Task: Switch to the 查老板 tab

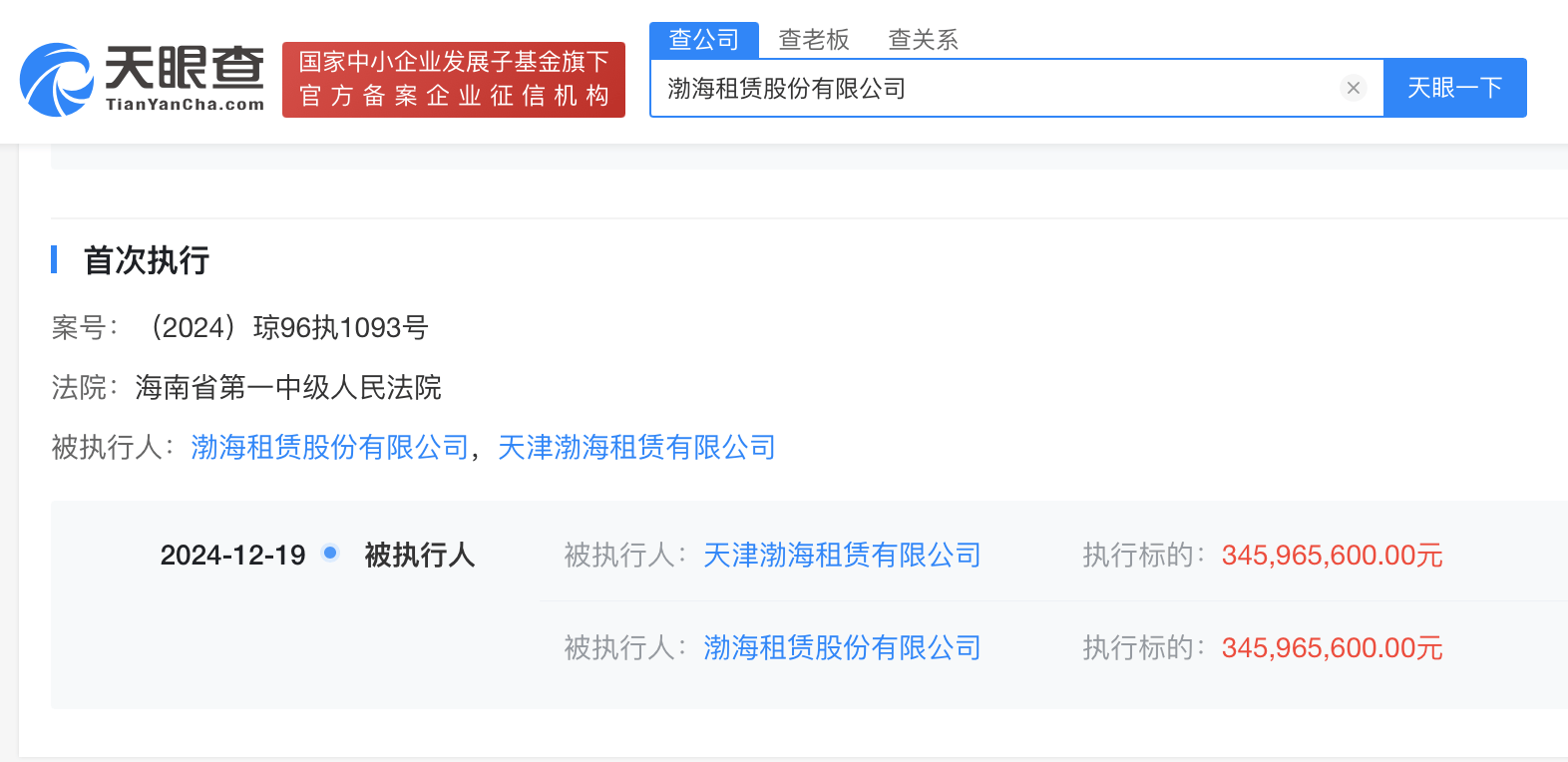Action: [814, 40]
